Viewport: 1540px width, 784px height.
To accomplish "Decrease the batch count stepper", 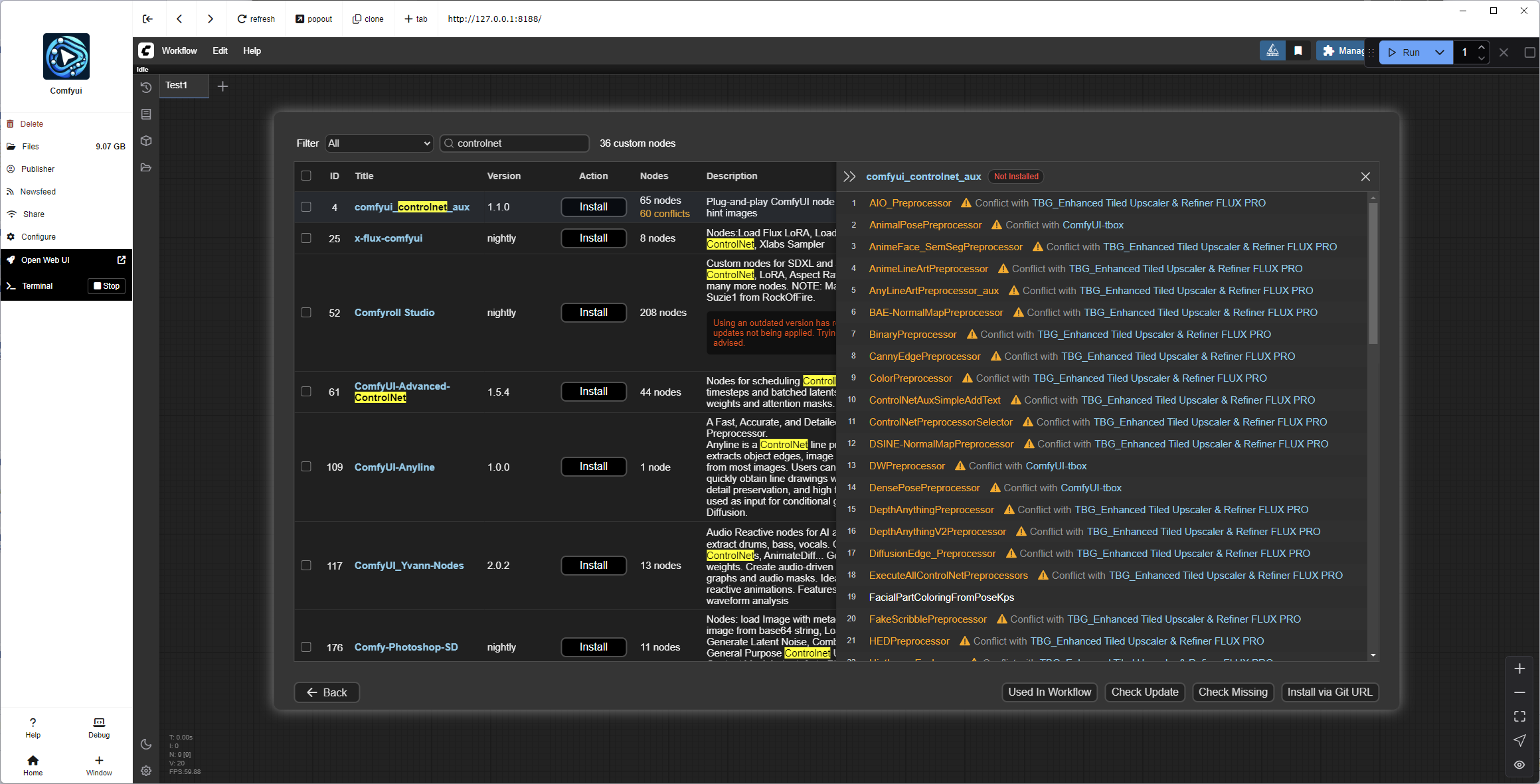I will [1482, 58].
